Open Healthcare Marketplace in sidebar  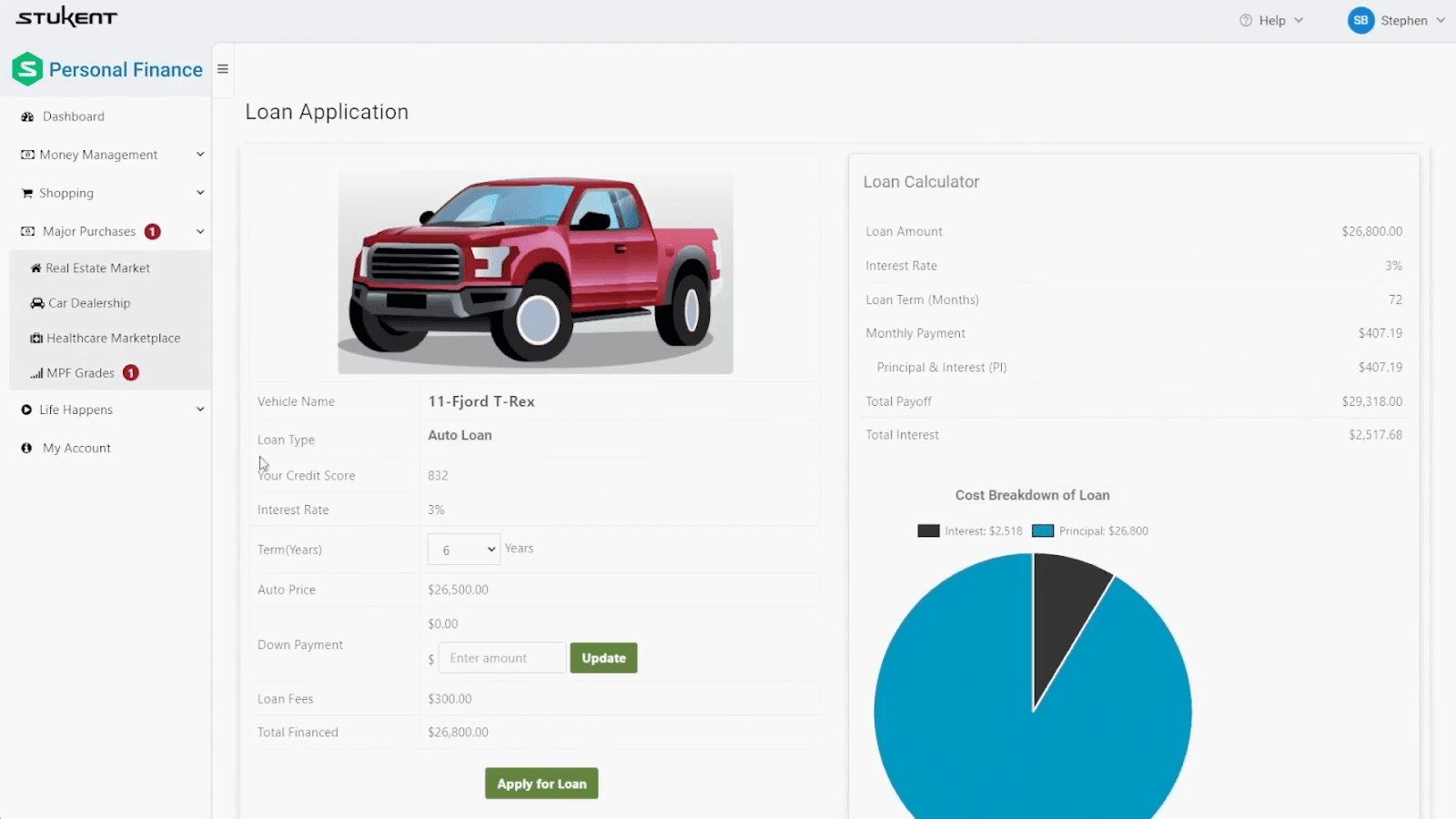pyautogui.click(x=114, y=339)
